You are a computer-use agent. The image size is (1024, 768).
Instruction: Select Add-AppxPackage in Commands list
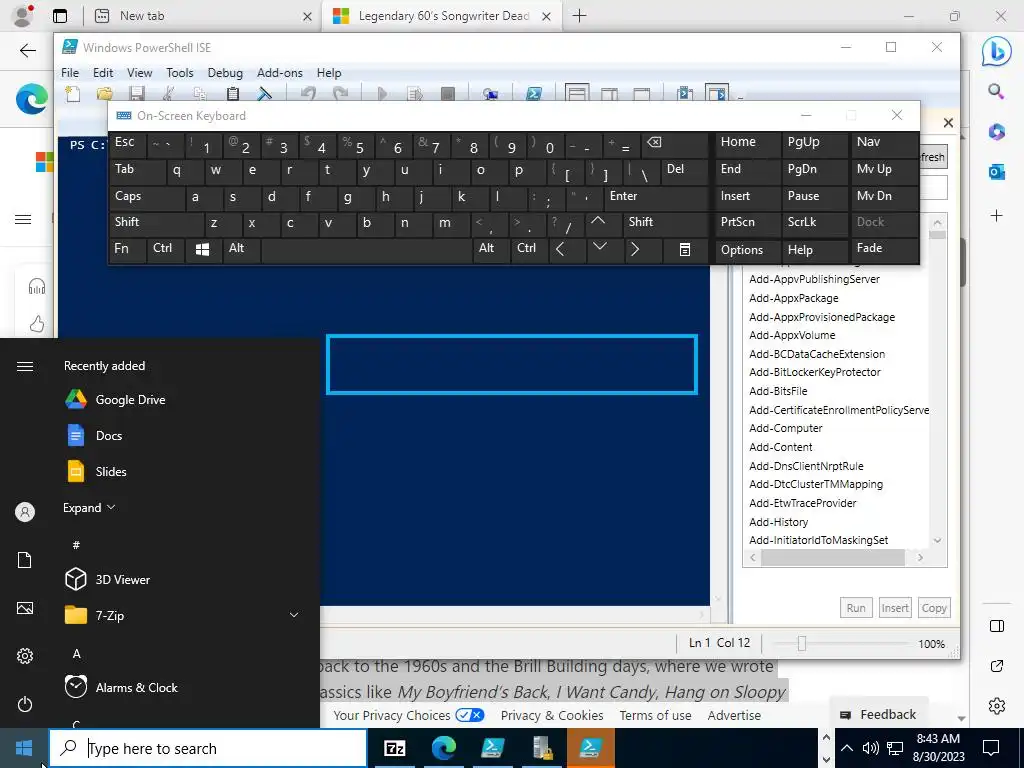tap(793, 298)
